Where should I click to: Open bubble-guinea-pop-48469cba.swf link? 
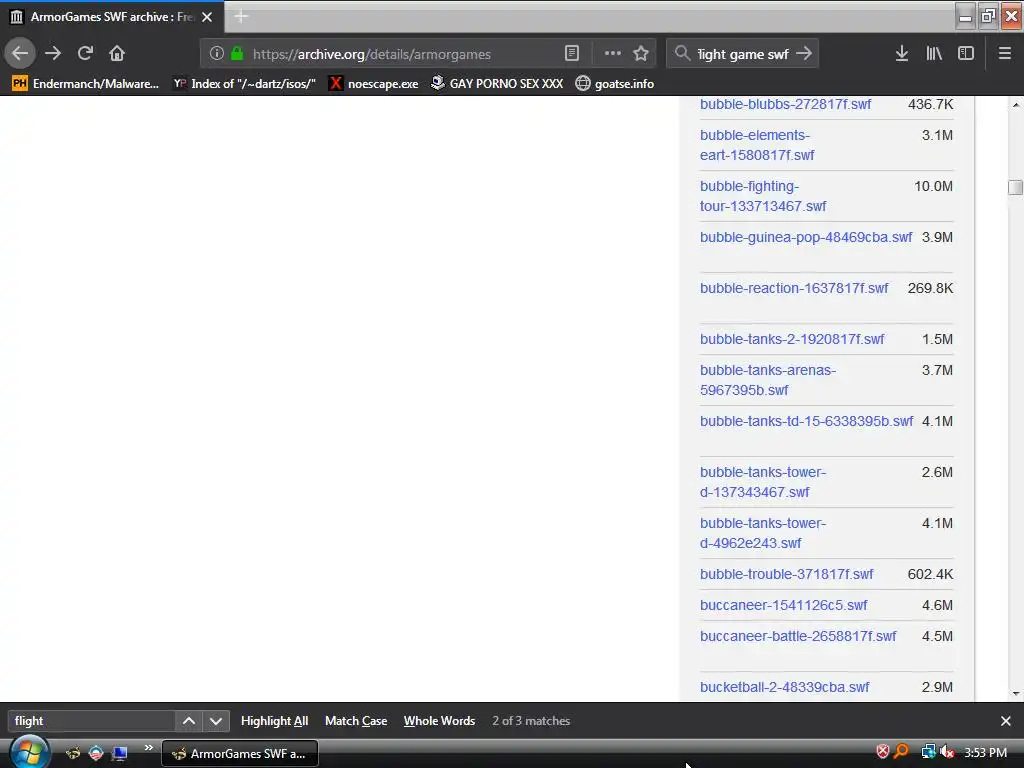806,237
